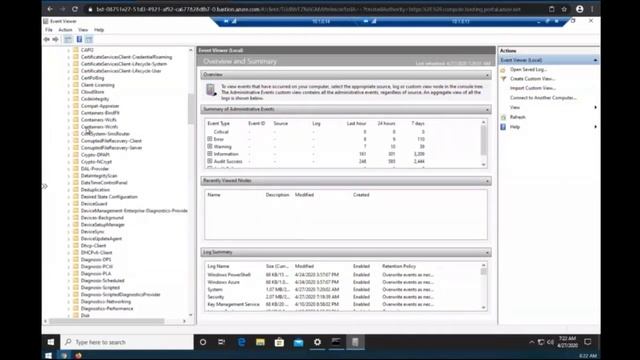Select the DeviceGuard tree folder

click(94, 204)
